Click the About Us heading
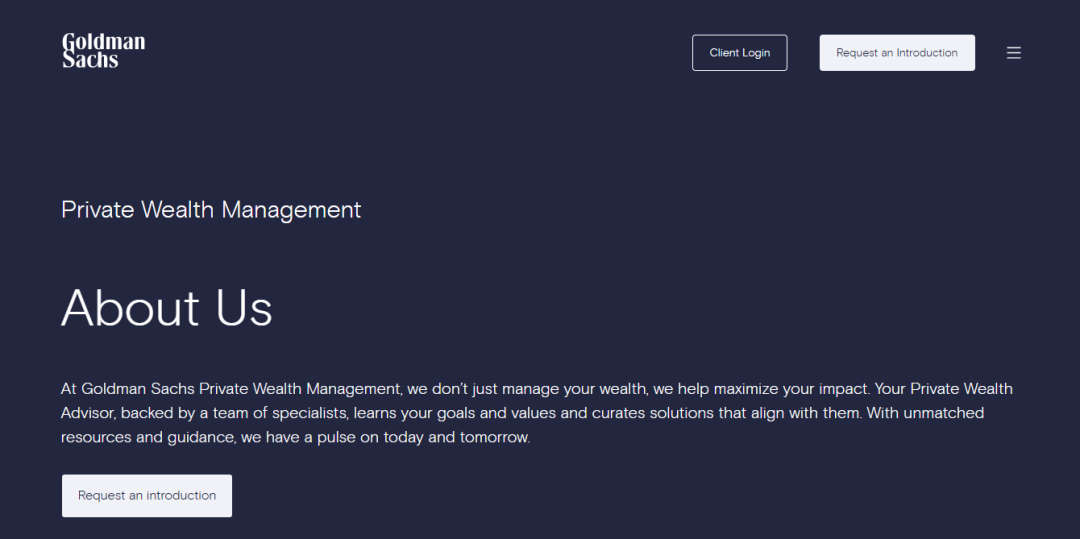 (x=167, y=308)
